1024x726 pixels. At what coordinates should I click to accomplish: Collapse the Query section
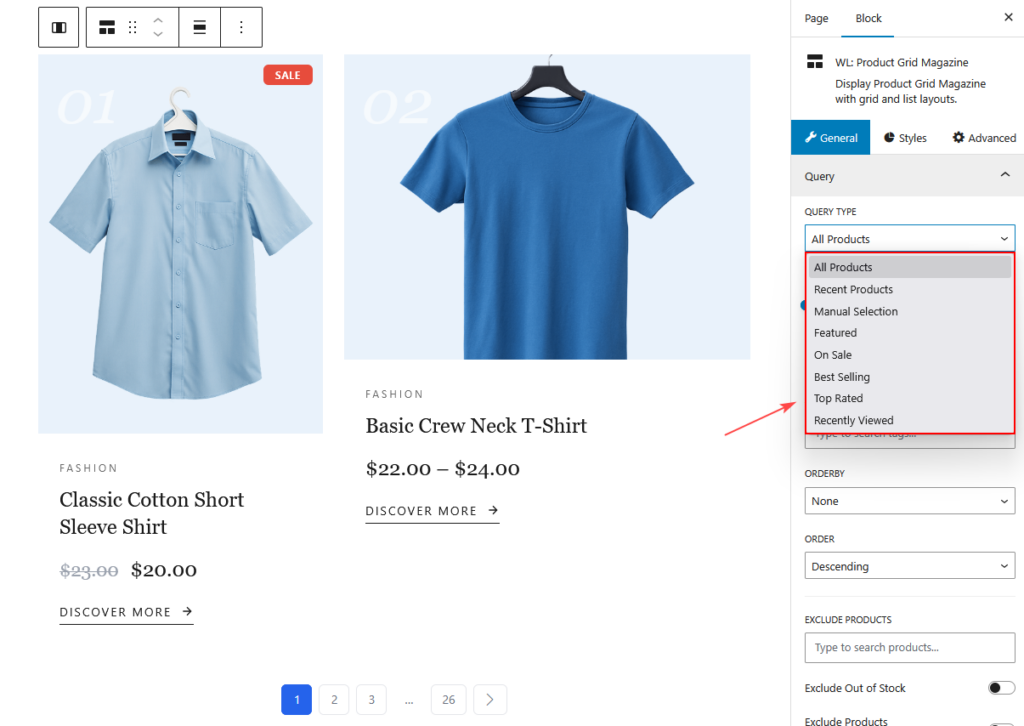click(1005, 175)
